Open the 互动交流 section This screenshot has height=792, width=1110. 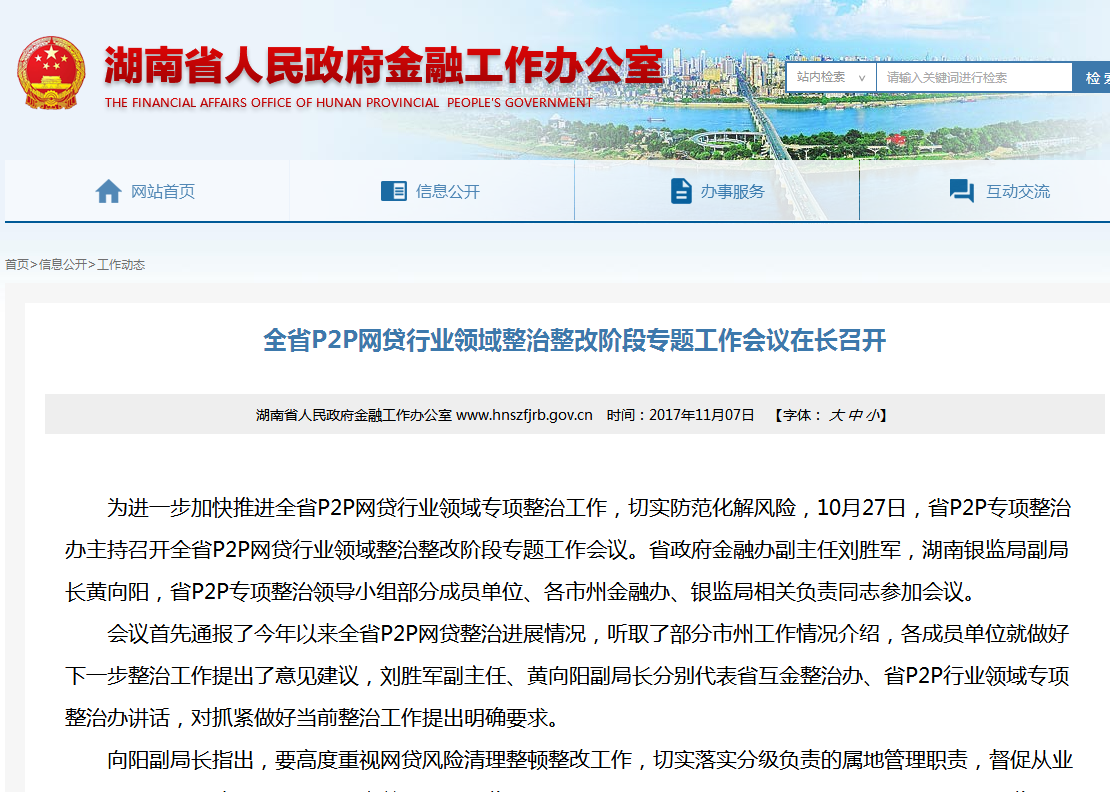[1005, 190]
